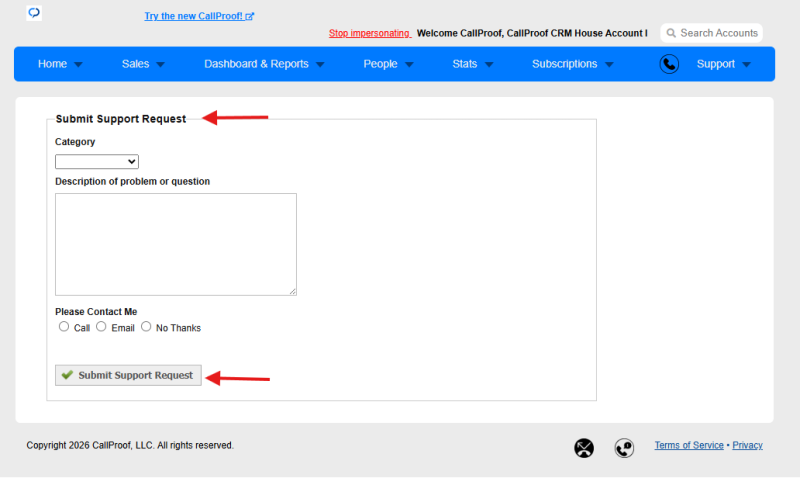Screen dimensions: 800x478
Task: Click the Category label
Action: [x=75, y=142]
